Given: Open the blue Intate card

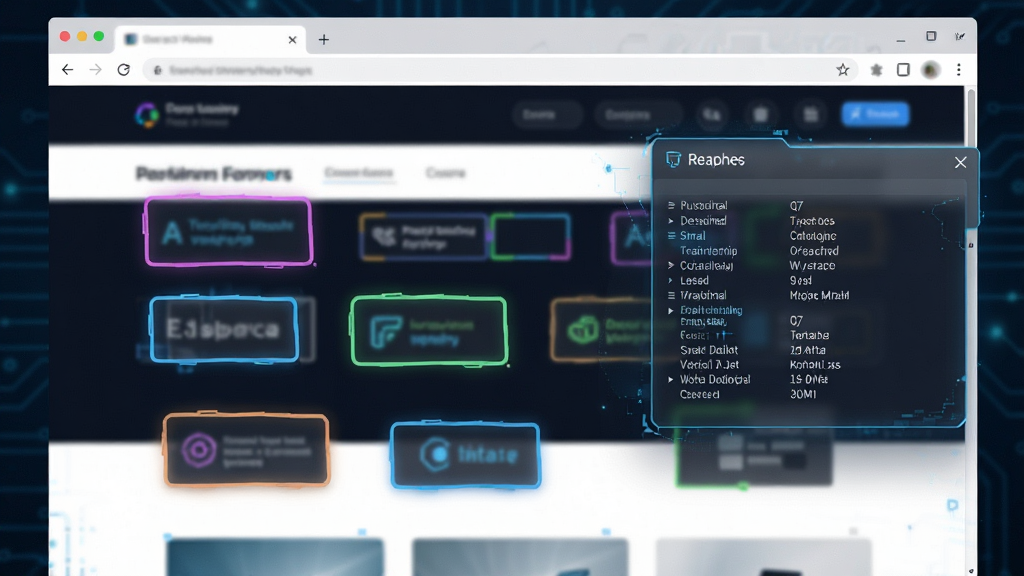Looking at the screenshot, I should tap(465, 455).
